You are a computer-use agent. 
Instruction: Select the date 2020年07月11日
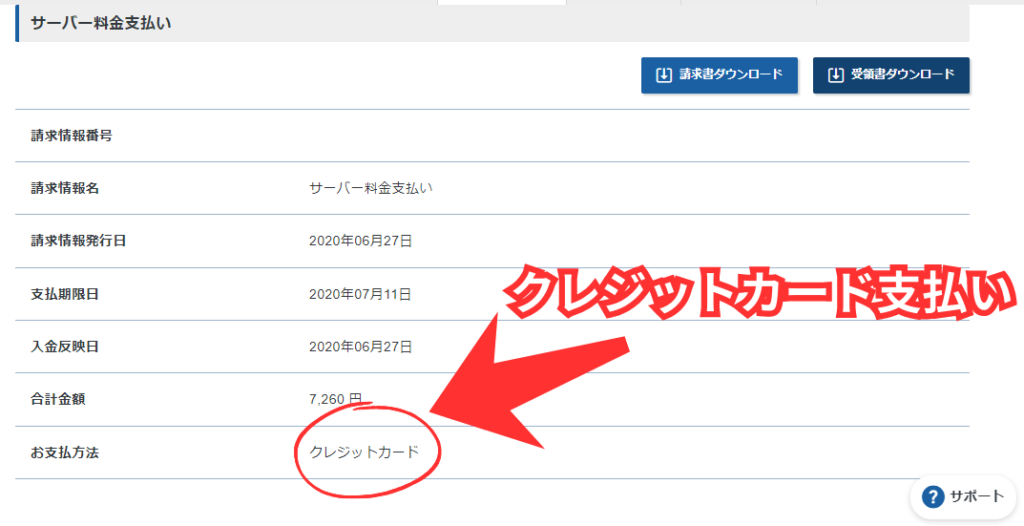tap(360, 294)
